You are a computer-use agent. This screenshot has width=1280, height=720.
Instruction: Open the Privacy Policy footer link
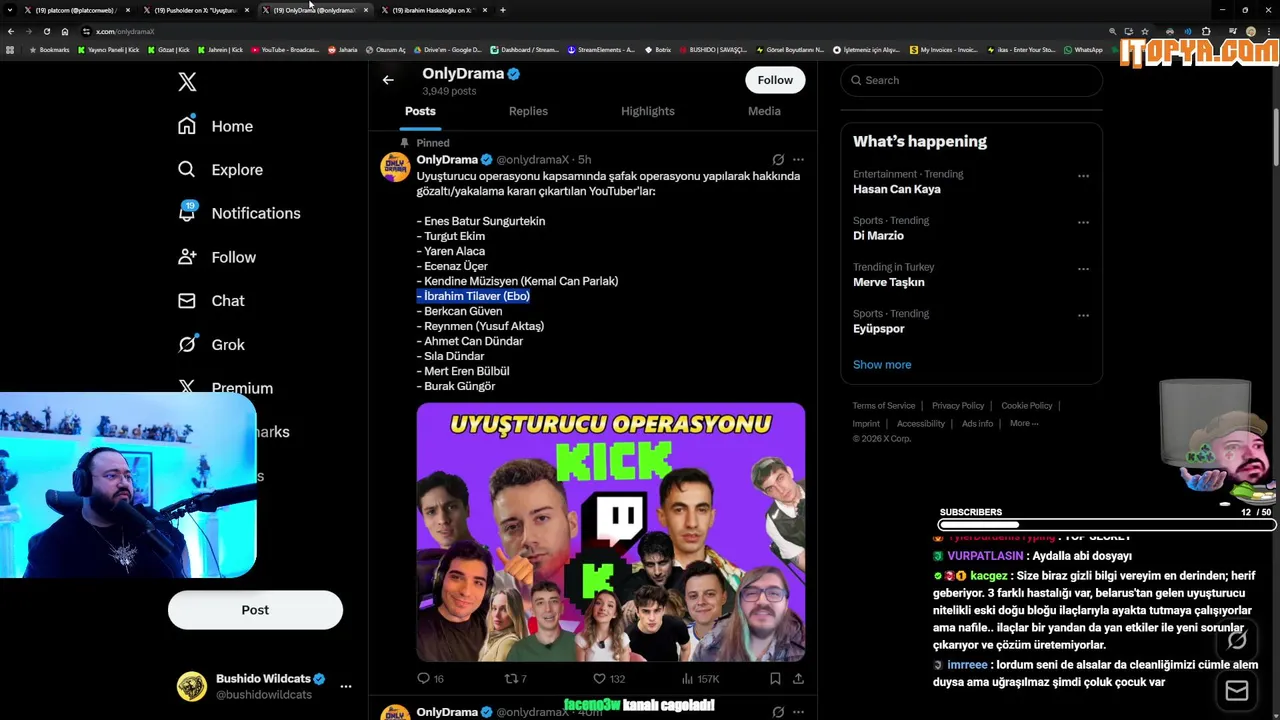[x=958, y=406]
